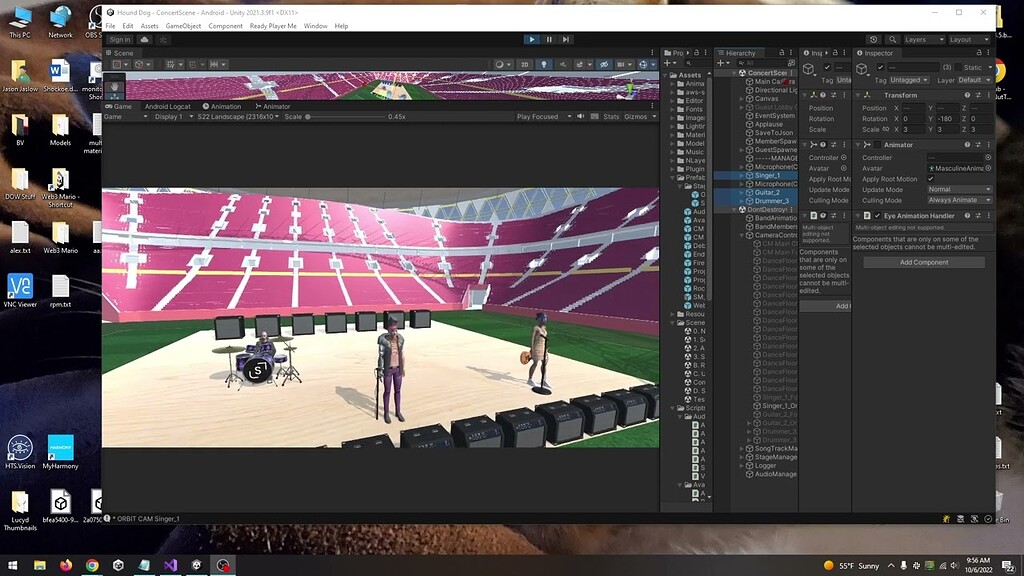
Task: Open the Culling Mode dropdown set to Always Animate
Action: point(959,200)
